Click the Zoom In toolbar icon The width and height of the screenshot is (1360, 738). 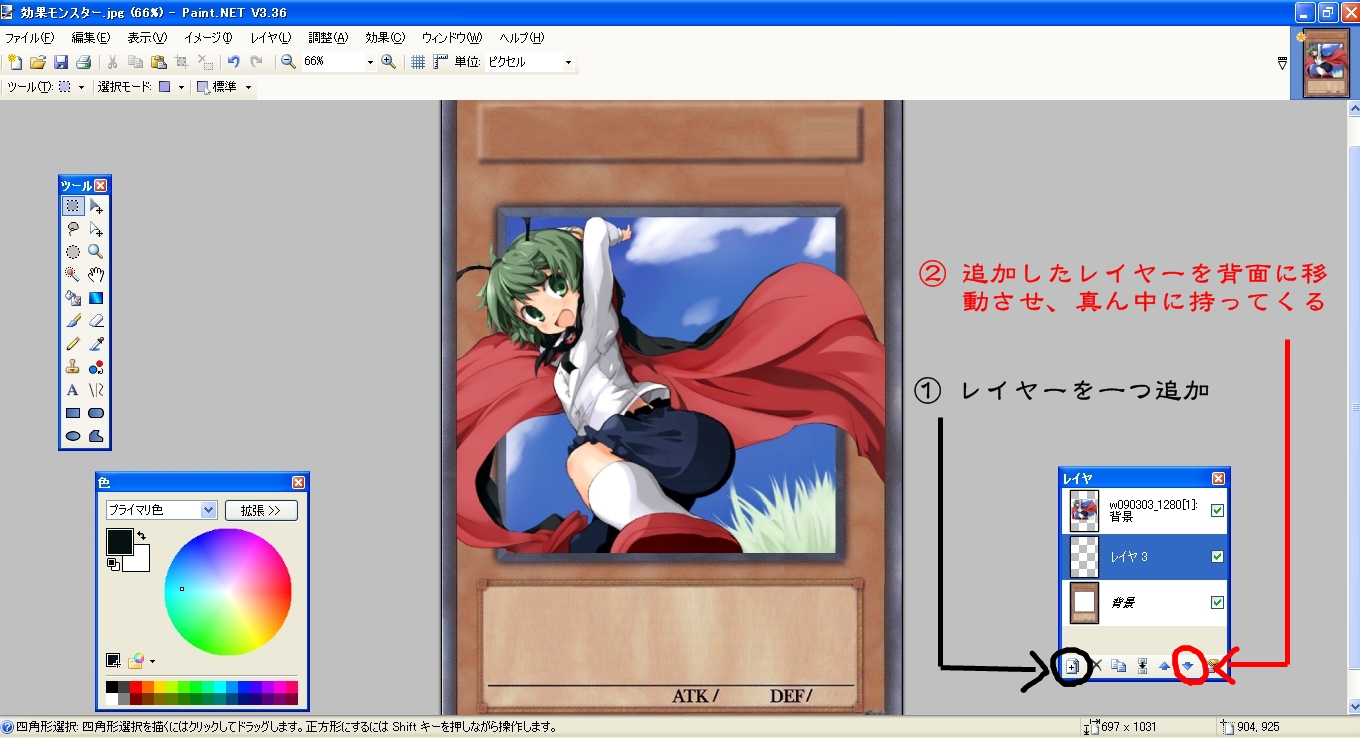388,62
